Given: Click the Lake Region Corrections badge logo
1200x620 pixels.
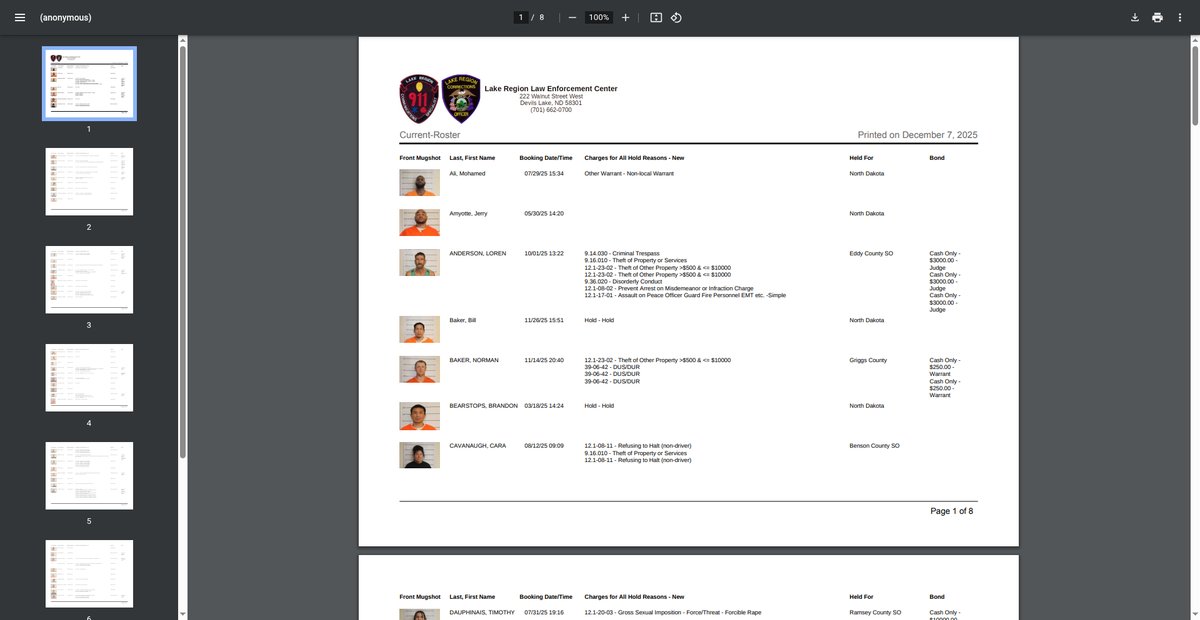Looking at the screenshot, I should pyautogui.click(x=461, y=97).
